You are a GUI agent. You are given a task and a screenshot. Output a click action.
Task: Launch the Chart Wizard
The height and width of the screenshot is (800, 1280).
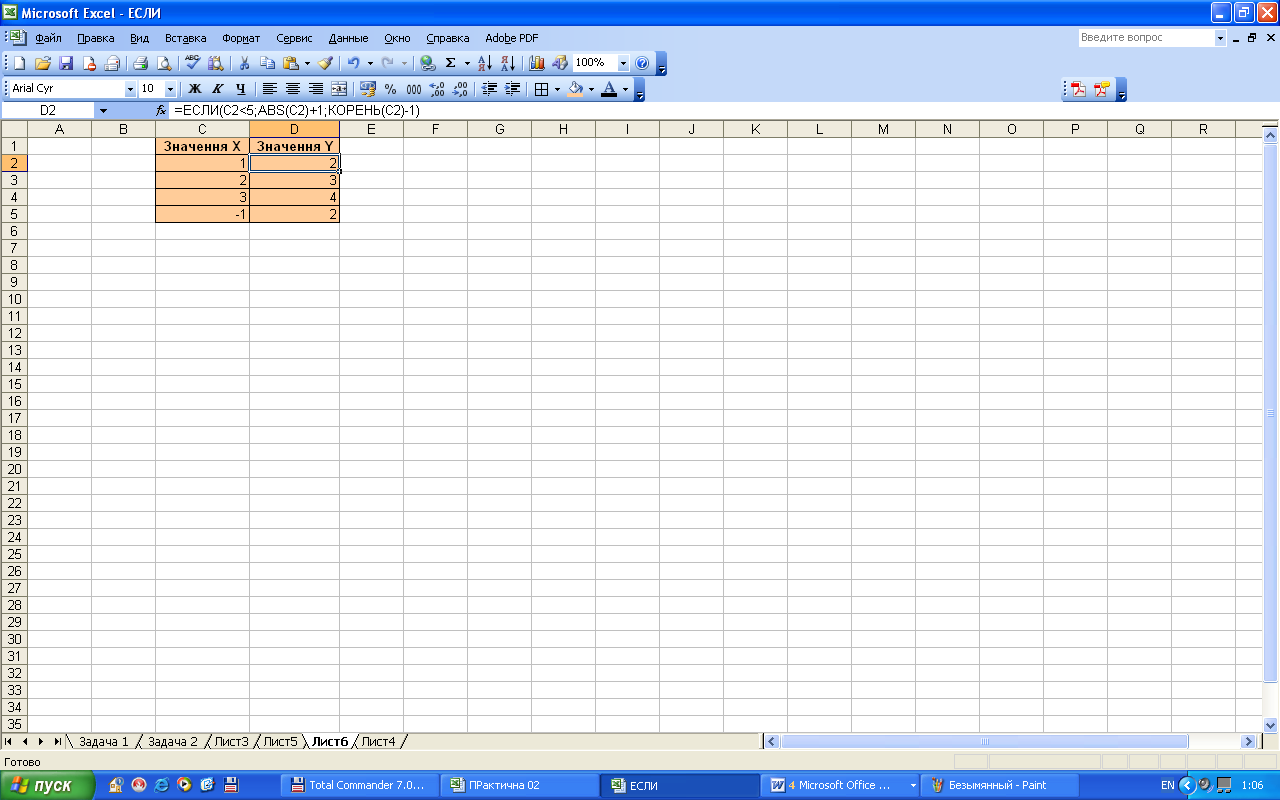[537, 63]
